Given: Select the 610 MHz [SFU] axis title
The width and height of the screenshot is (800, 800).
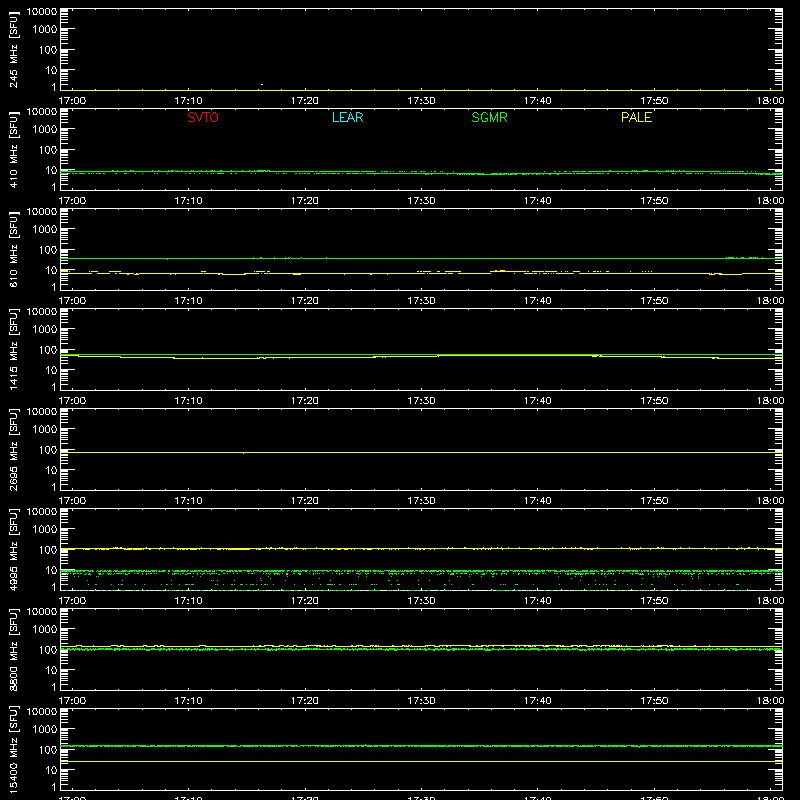Looking at the screenshot, I should tap(13, 249).
